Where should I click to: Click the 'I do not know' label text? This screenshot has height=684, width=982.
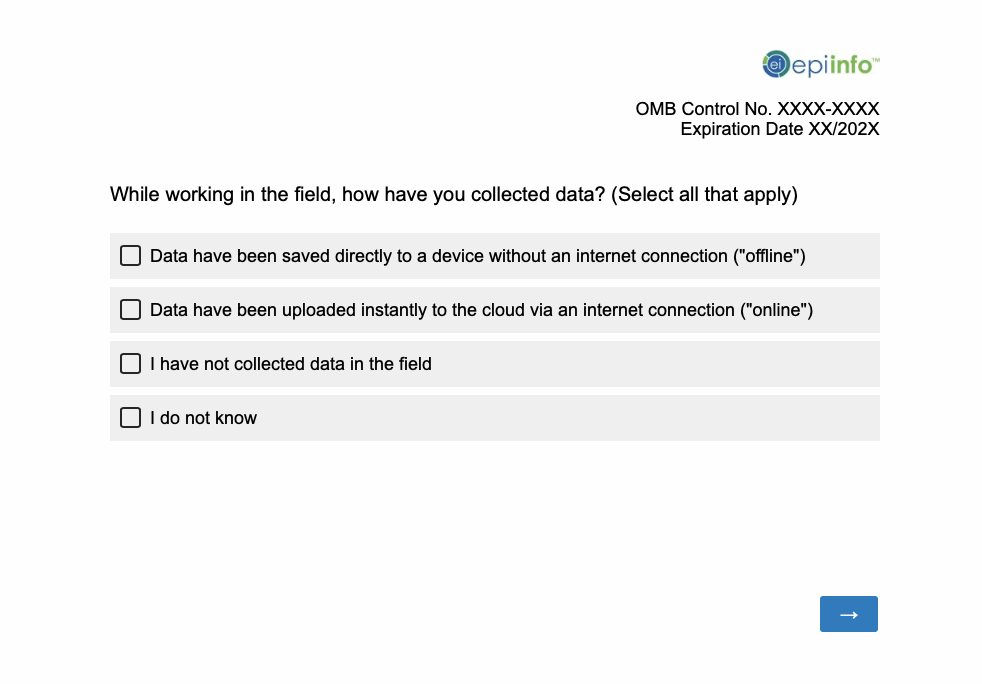pyautogui.click(x=204, y=418)
